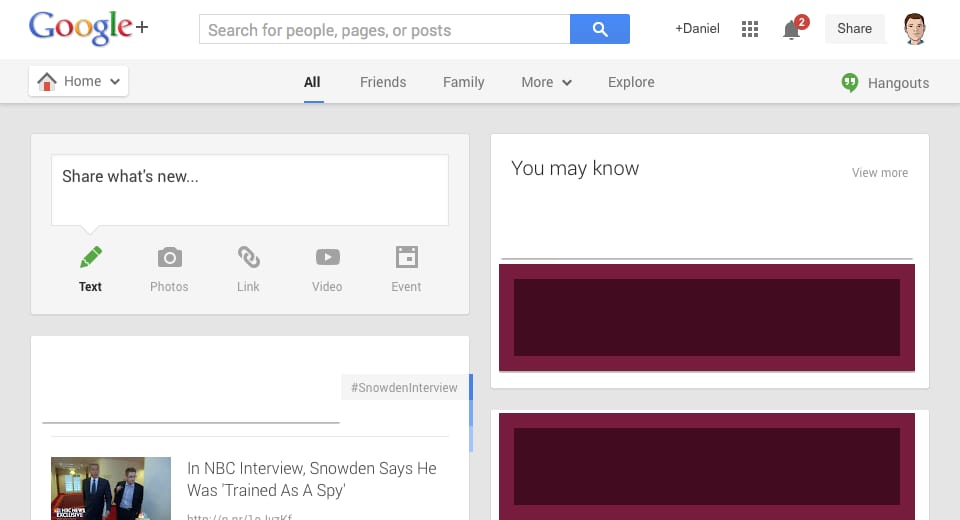Open the Snowden interview thumbnail image
Image resolution: width=960 pixels, height=520 pixels.
tap(111, 488)
